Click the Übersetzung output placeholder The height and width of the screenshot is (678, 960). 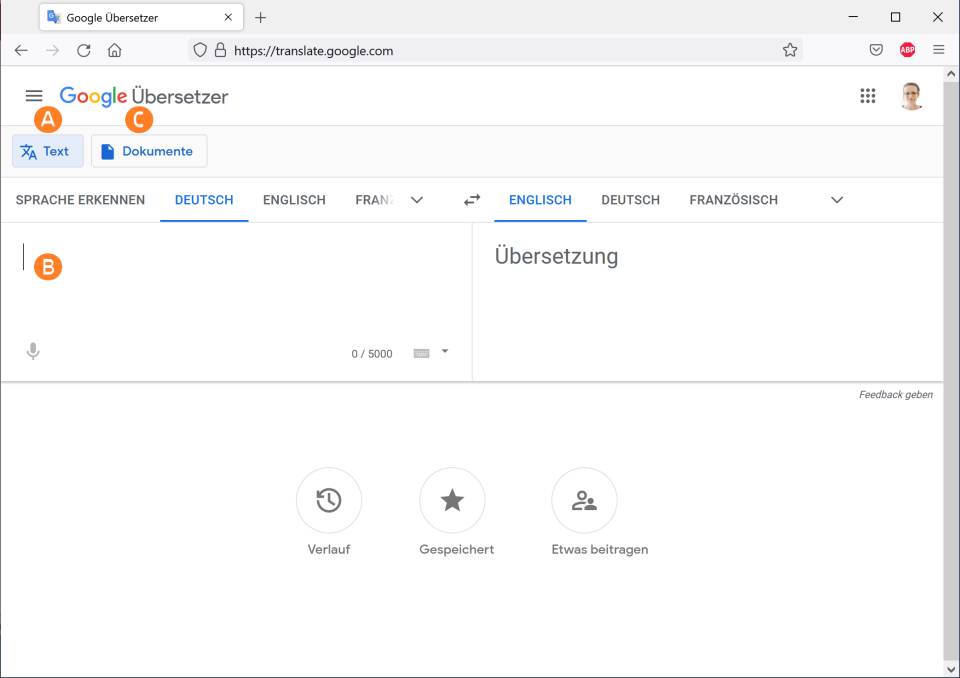[x=556, y=256]
